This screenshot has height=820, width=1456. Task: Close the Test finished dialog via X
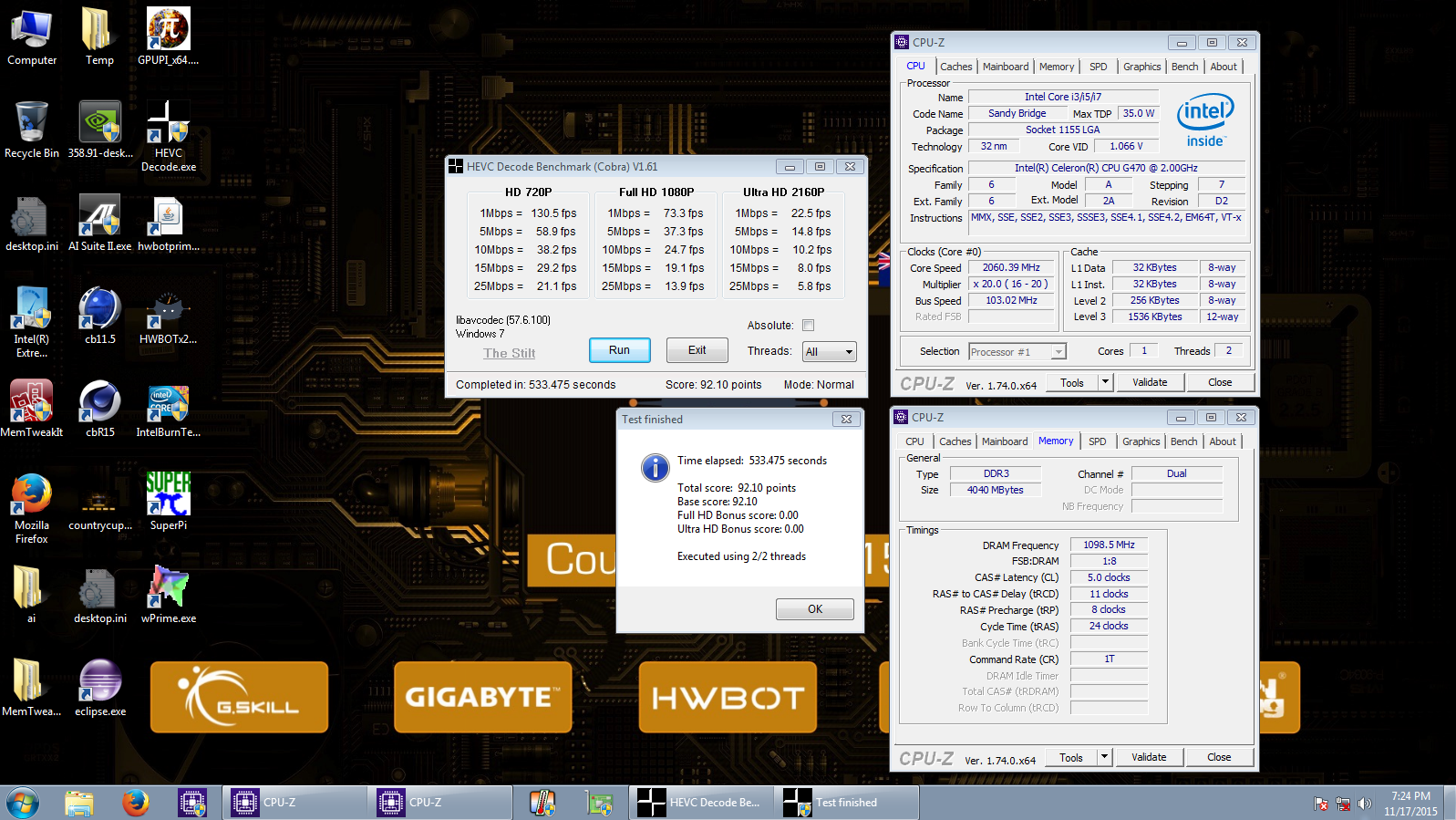(x=846, y=420)
